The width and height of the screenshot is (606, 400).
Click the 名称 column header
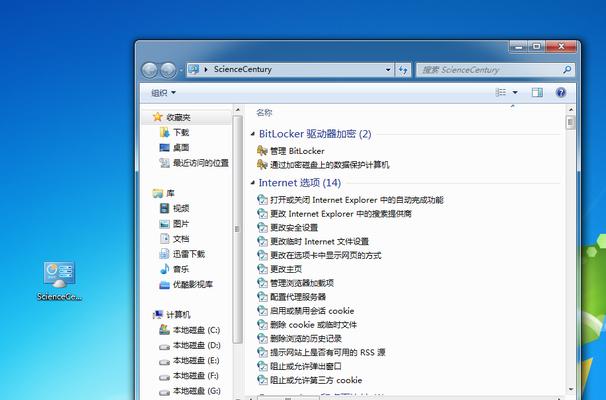coord(264,112)
